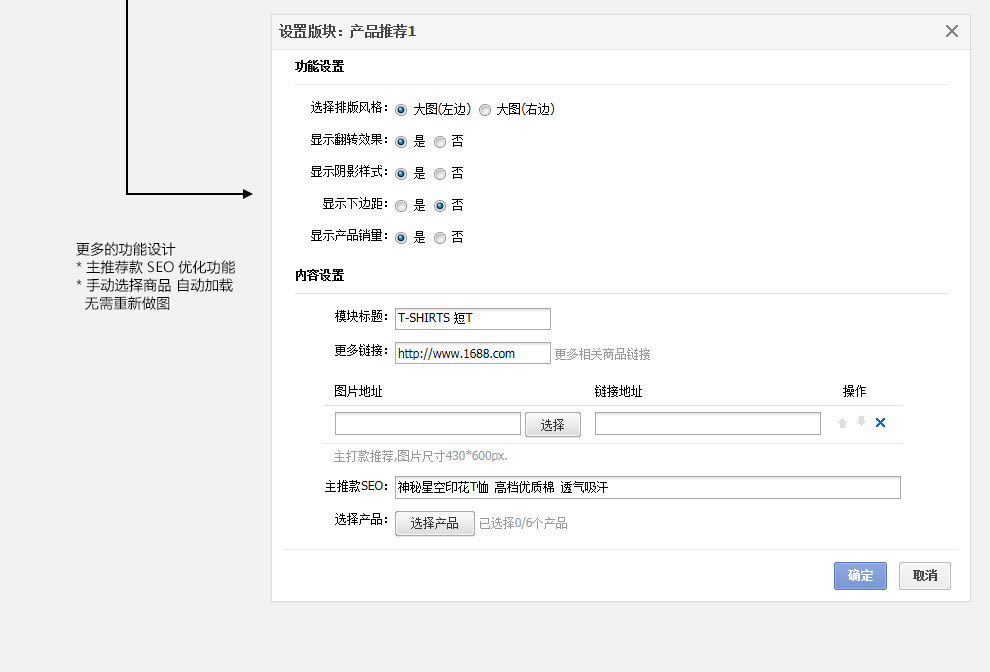Viewport: 990px width, 672px height.
Task: Set 显示阴影样式 to 否
Action: coord(440,174)
